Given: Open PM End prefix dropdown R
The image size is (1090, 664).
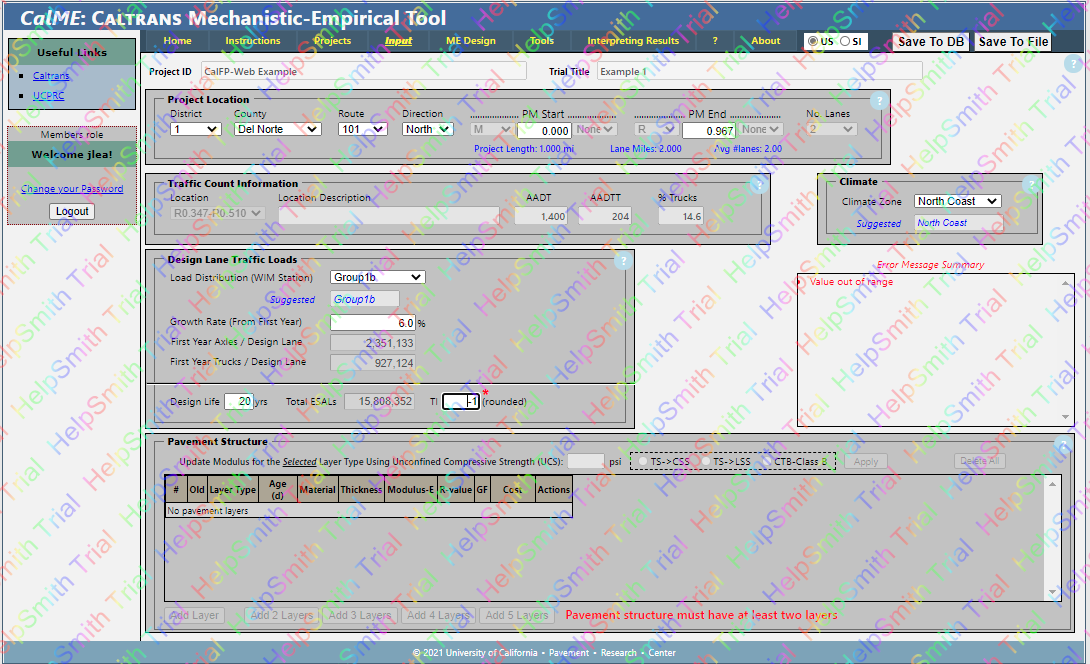Looking at the screenshot, I should (655, 129).
